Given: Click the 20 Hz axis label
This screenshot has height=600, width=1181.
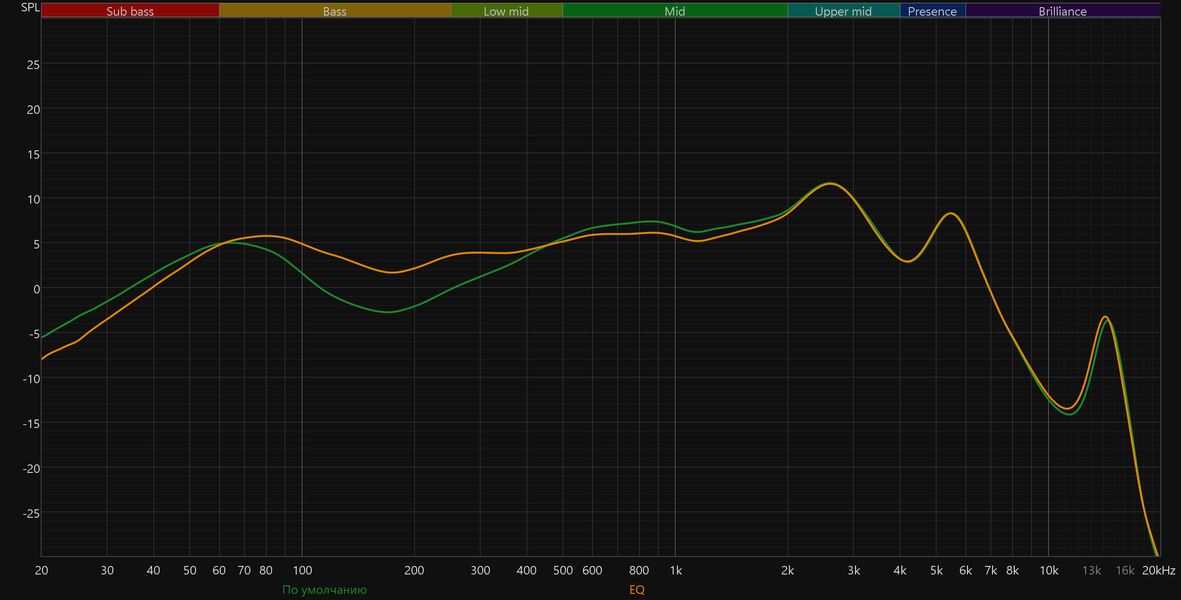Looking at the screenshot, I should (41, 571).
